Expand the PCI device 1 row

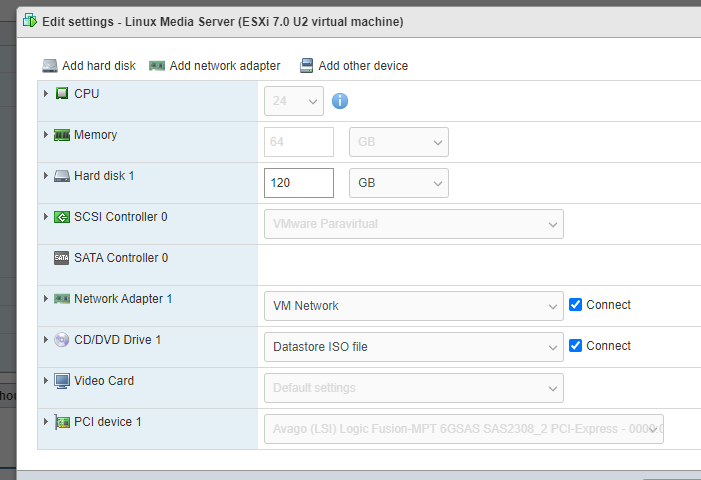46,422
